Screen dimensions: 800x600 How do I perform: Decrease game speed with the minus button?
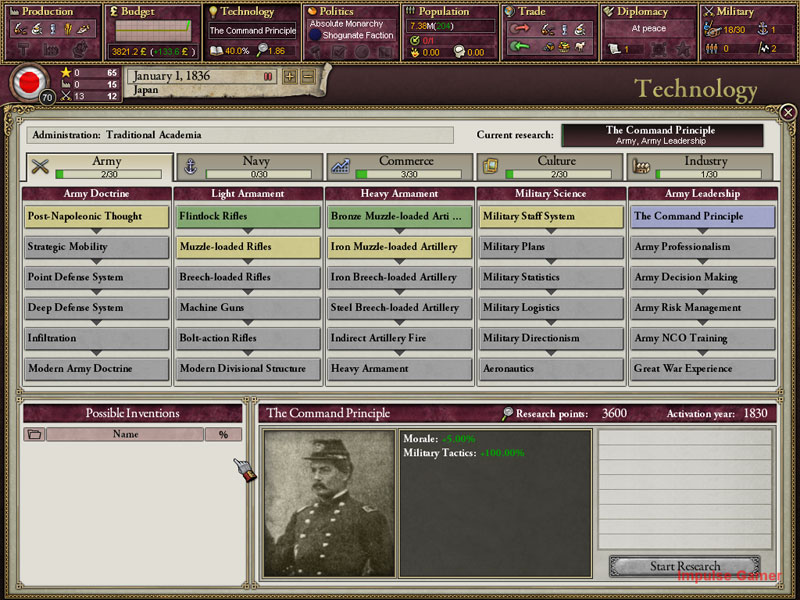308,77
